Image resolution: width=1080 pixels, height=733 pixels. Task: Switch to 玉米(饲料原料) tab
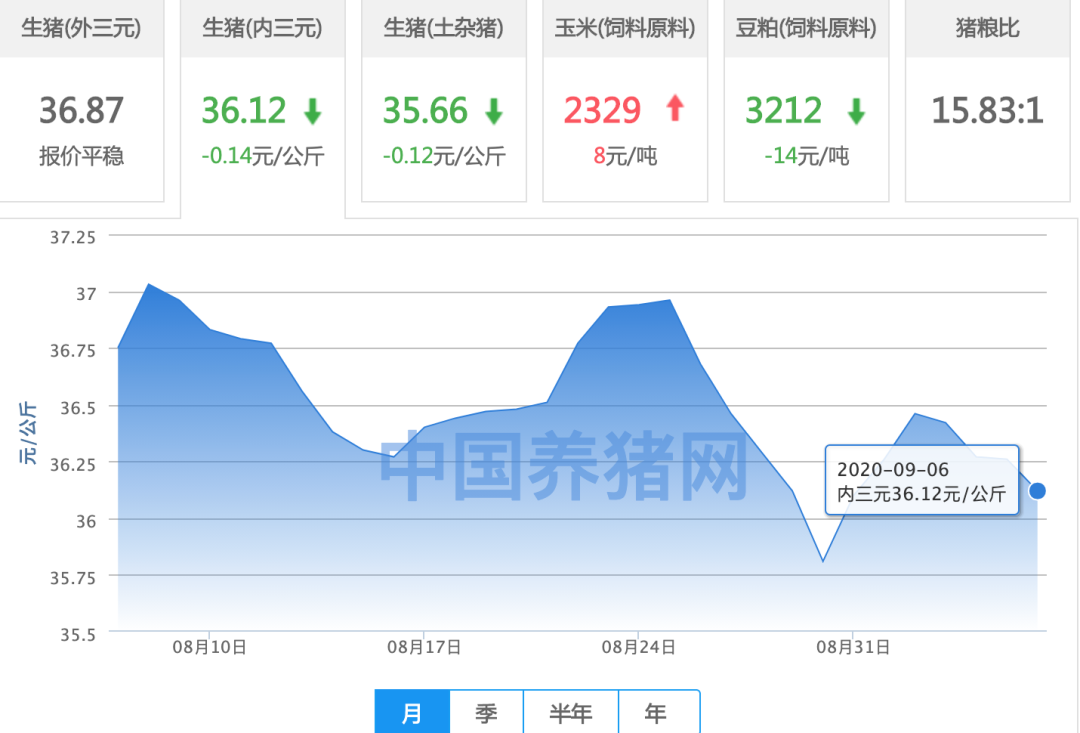point(624,28)
